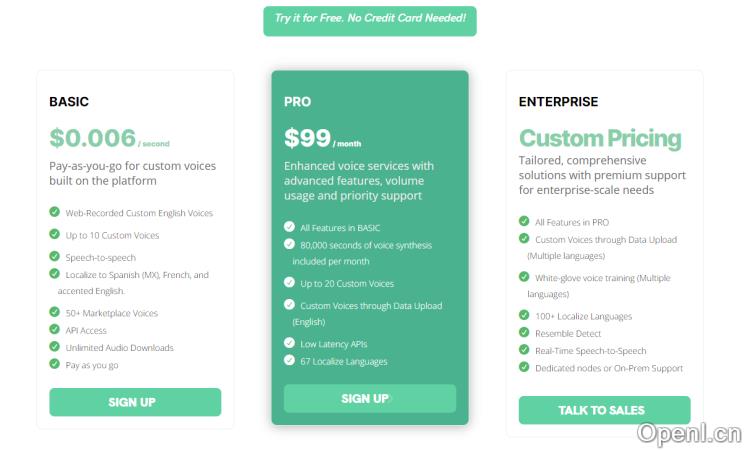750x451 pixels.
Task: Click the checkmark beside Up to 20 Custom Voices
Action: click(289, 283)
